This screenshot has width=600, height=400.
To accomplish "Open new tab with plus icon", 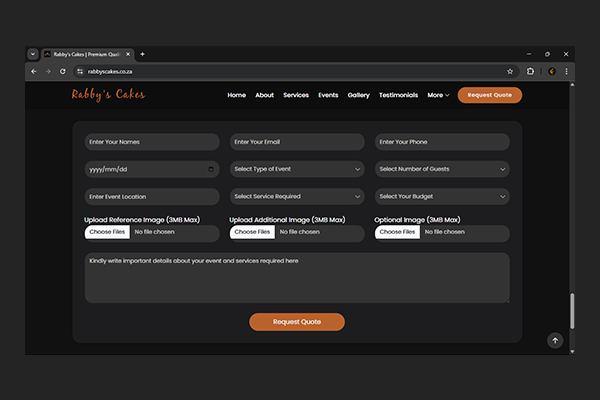I will point(142,54).
